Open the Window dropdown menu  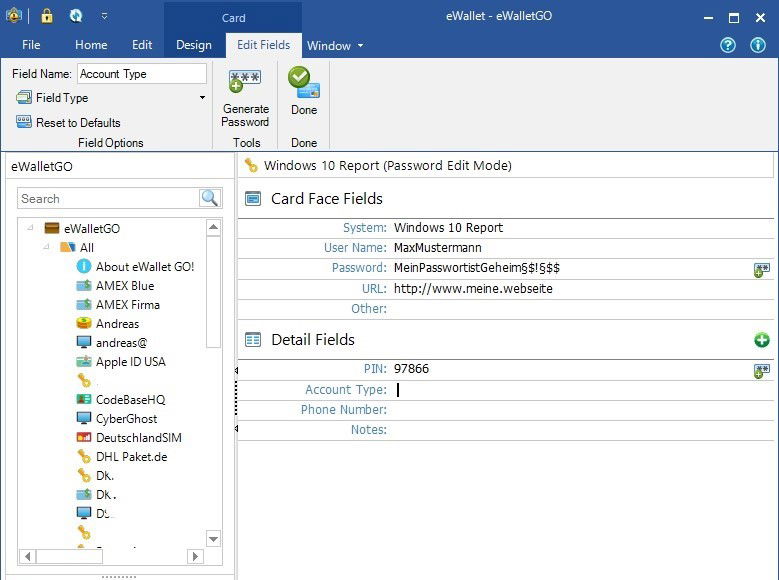[335, 46]
